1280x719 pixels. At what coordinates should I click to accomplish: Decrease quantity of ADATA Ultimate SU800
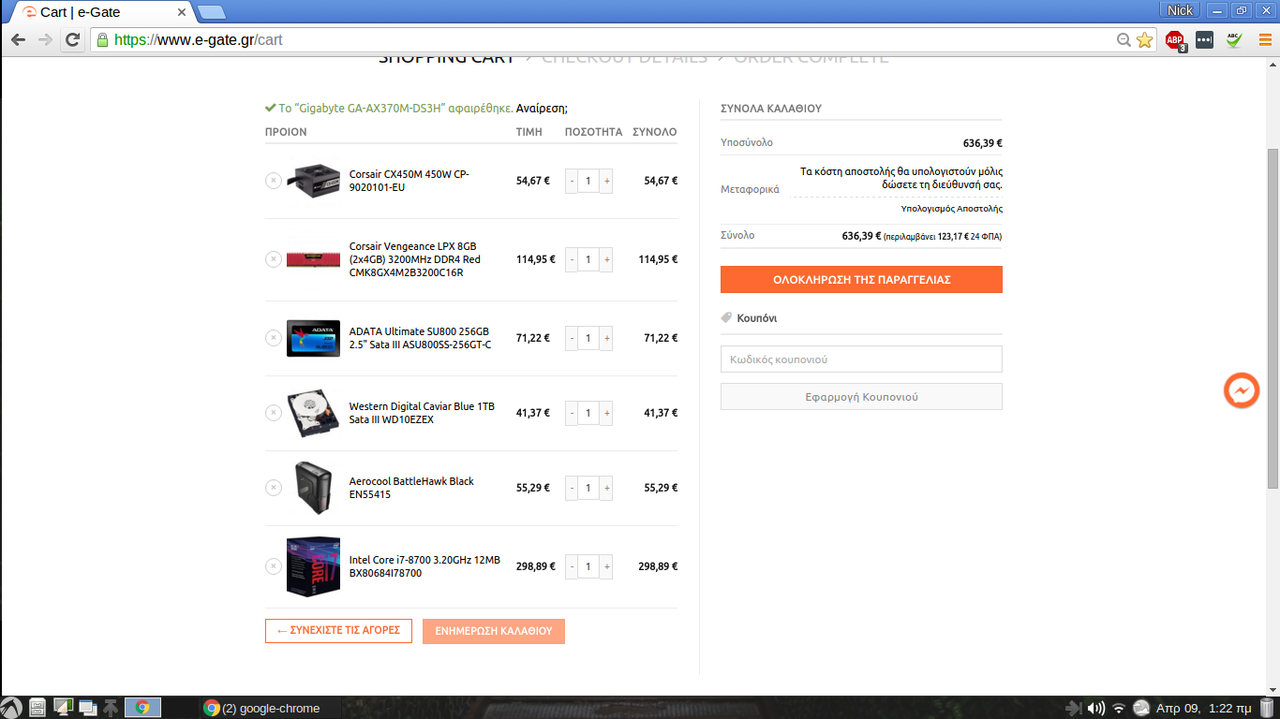click(572, 338)
